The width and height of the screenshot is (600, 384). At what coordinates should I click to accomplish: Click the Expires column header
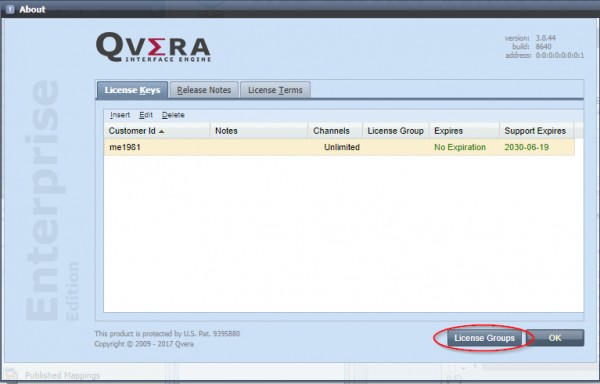(x=465, y=131)
